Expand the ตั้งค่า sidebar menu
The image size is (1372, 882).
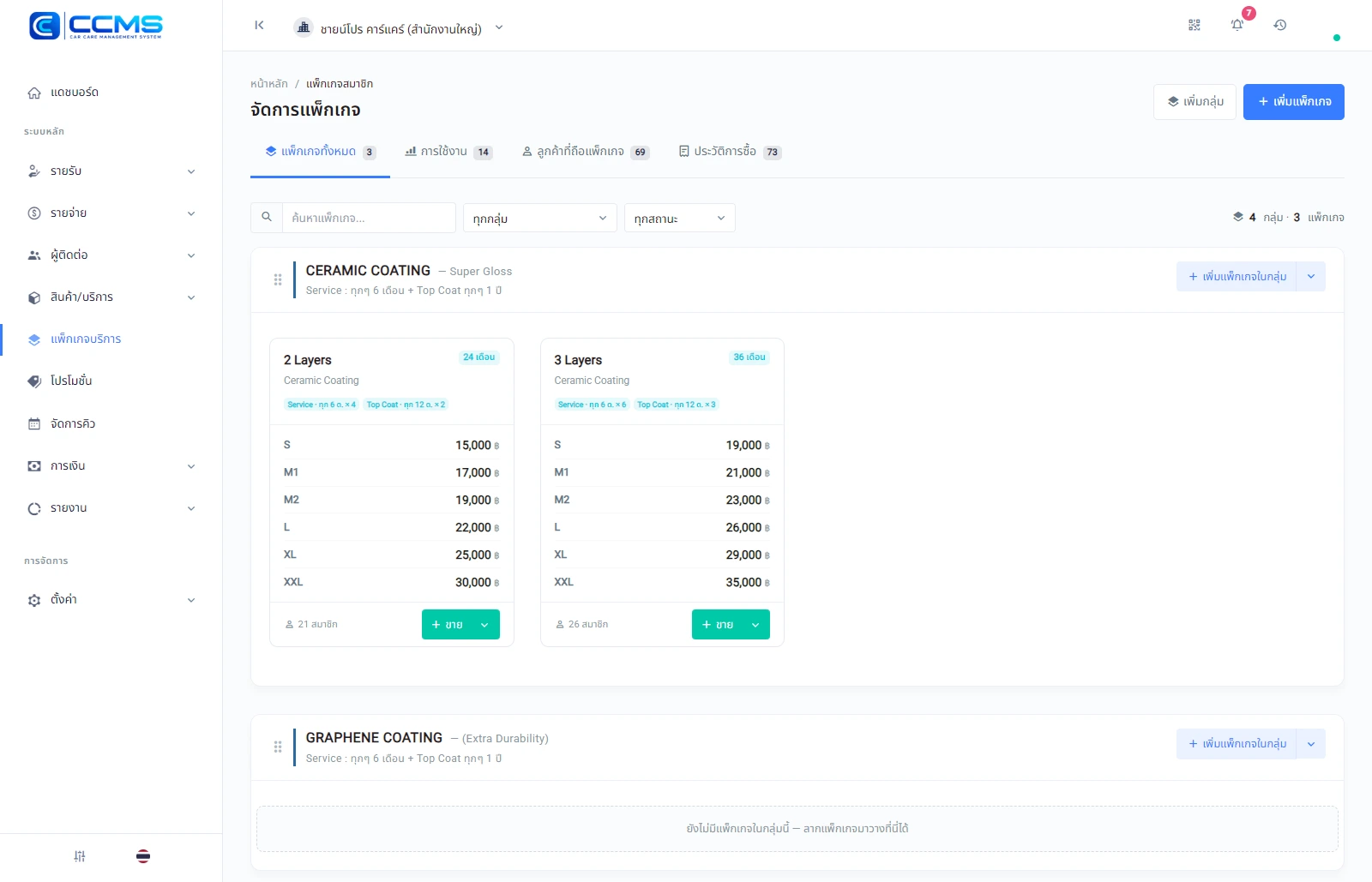point(111,600)
